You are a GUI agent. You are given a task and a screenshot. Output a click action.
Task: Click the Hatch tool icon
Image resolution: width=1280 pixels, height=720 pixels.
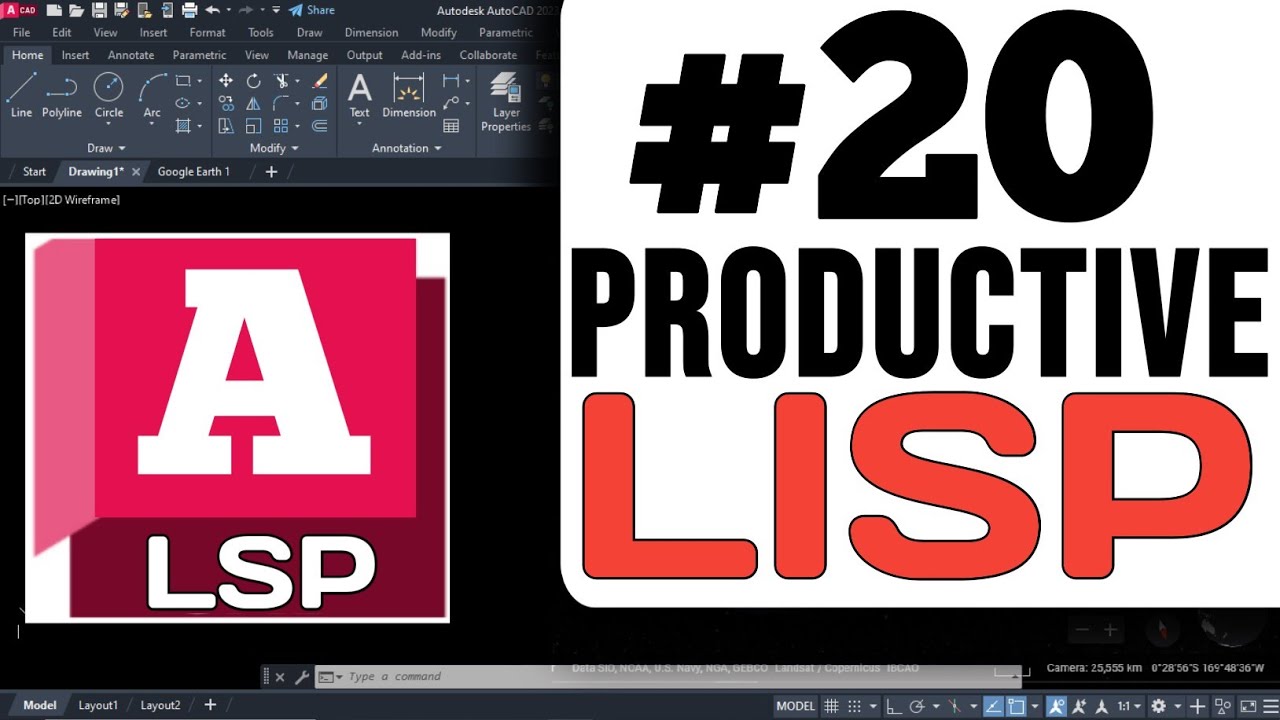tap(183, 126)
